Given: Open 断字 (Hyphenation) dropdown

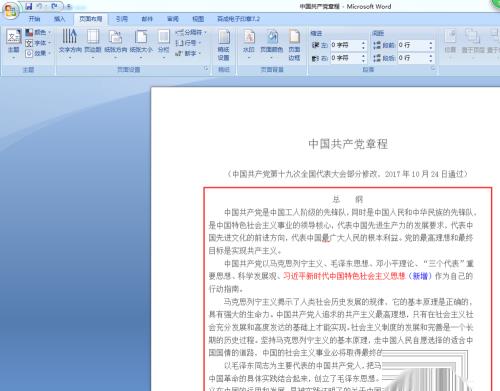Looking at the screenshot, I should pos(188,53).
